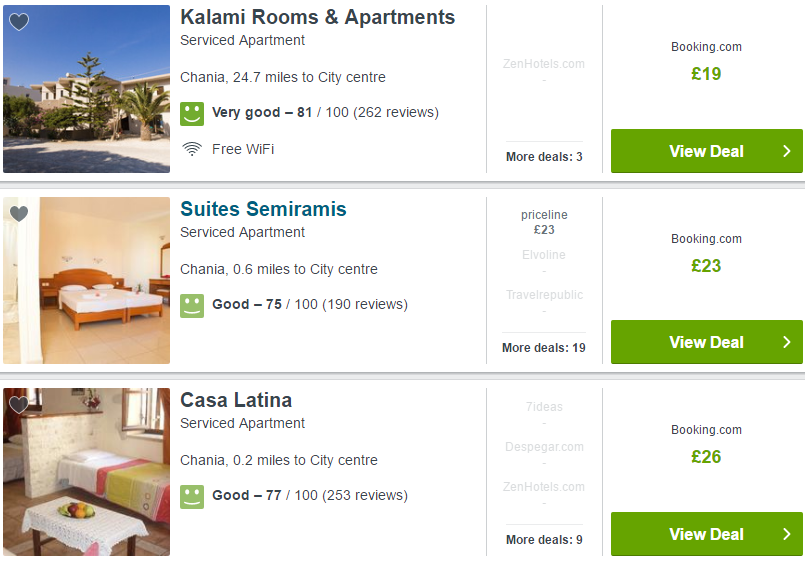Click the green smiley rating icon for Kalami
The image size is (805, 561).
click(192, 114)
